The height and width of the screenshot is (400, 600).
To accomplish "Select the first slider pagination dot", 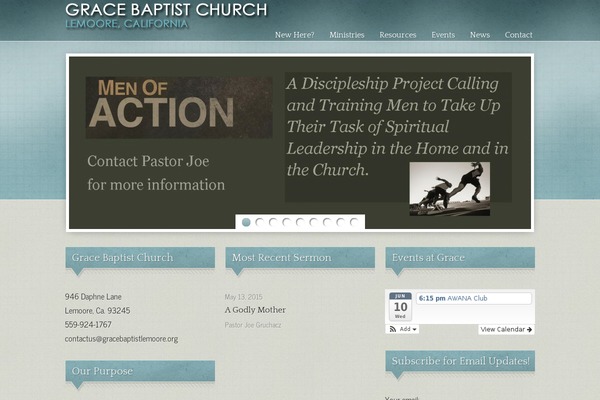I will (246, 222).
